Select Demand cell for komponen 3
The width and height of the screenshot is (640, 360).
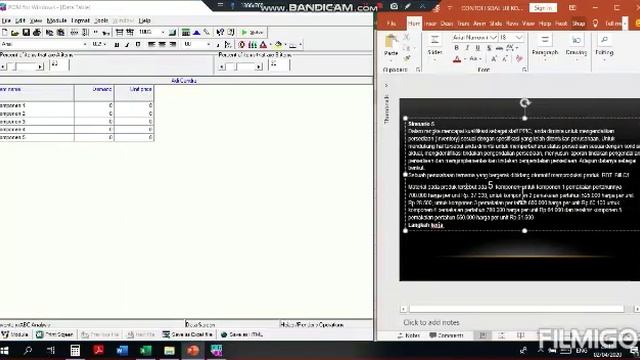[x=94, y=122]
